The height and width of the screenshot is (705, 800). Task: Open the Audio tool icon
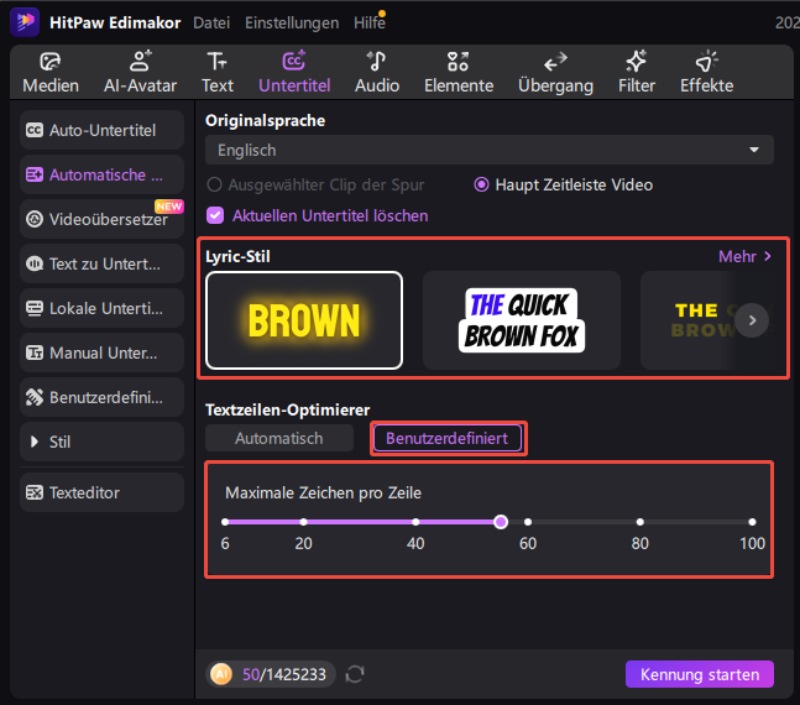376,62
